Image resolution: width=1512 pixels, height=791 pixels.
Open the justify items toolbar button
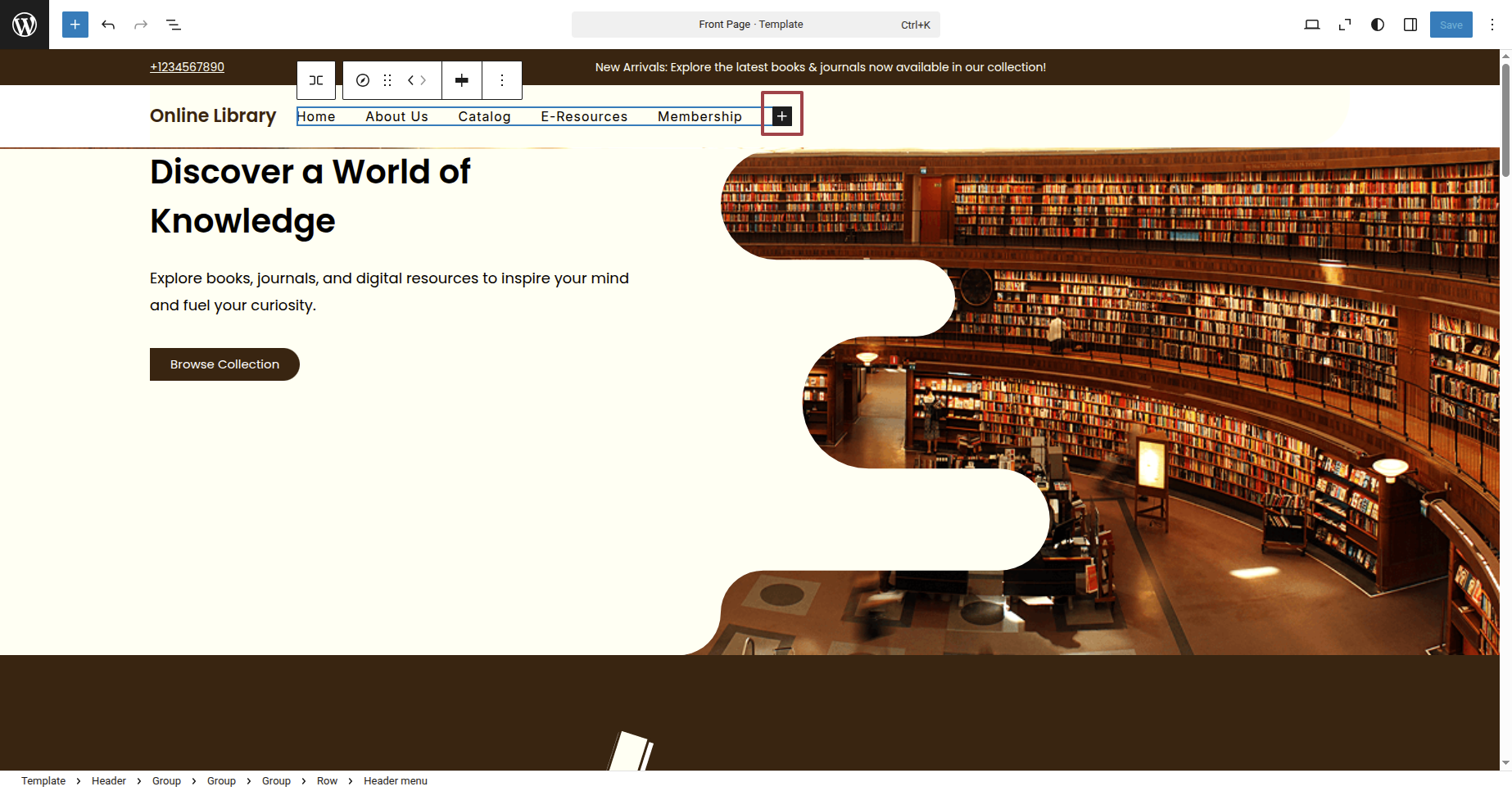click(x=462, y=80)
